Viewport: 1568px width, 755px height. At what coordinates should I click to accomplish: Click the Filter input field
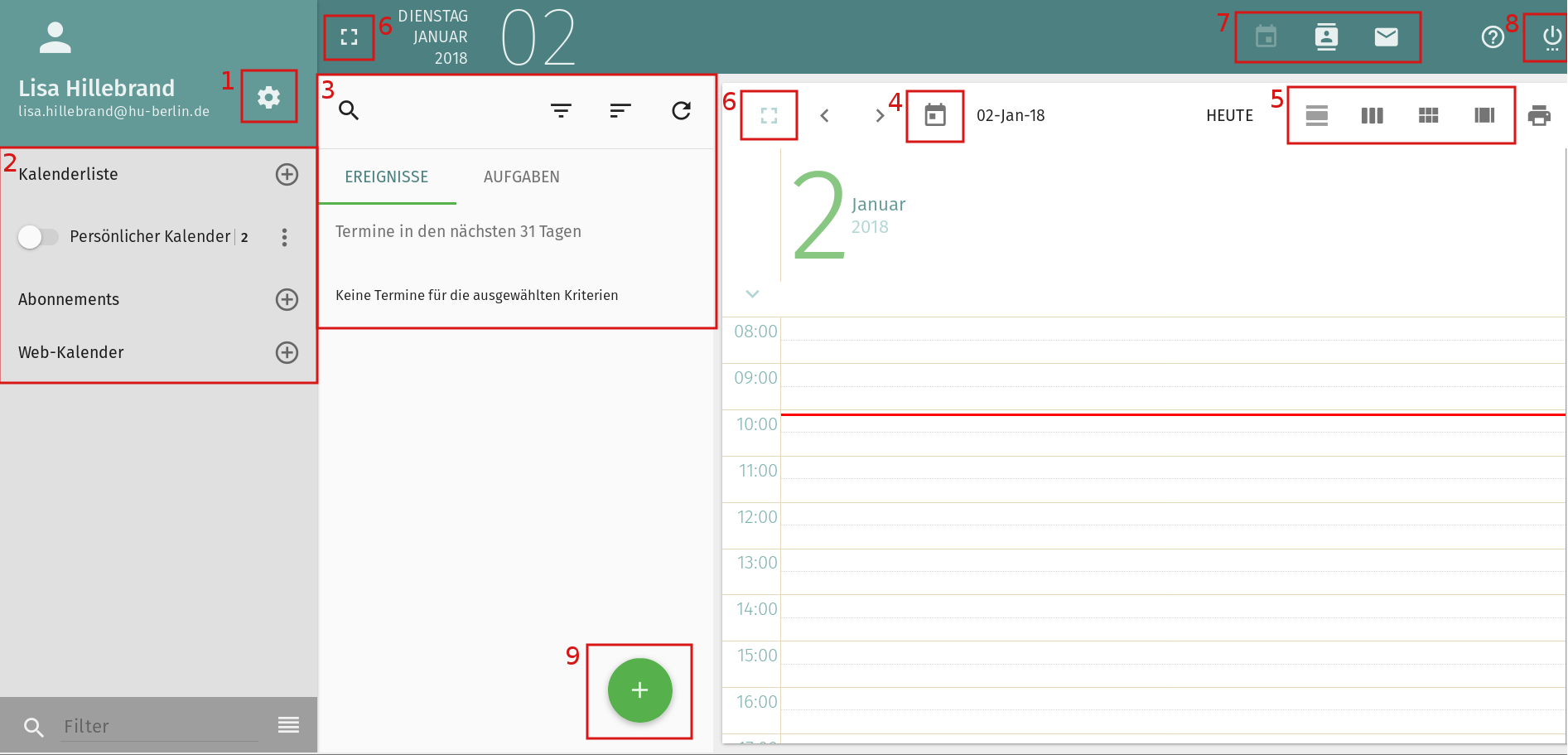tap(159, 726)
